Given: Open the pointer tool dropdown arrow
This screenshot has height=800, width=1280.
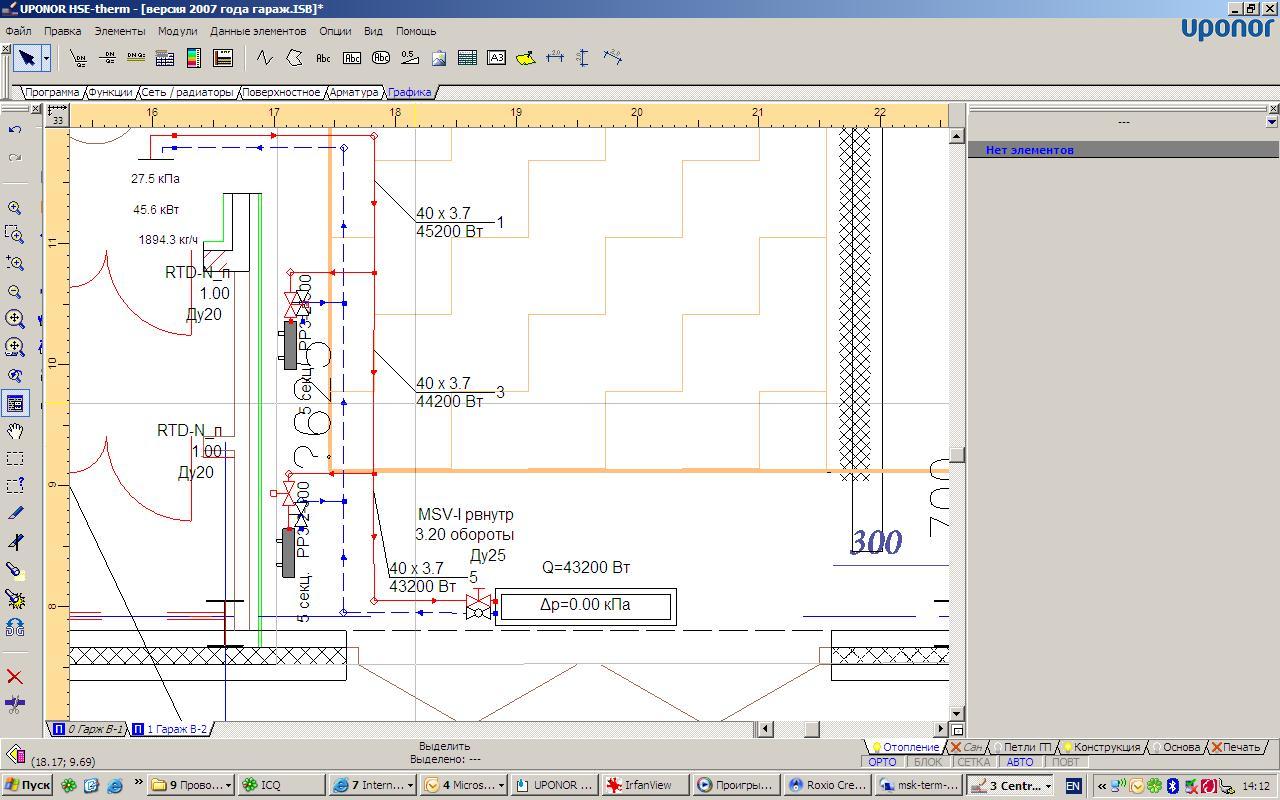Looking at the screenshot, I should [46, 58].
